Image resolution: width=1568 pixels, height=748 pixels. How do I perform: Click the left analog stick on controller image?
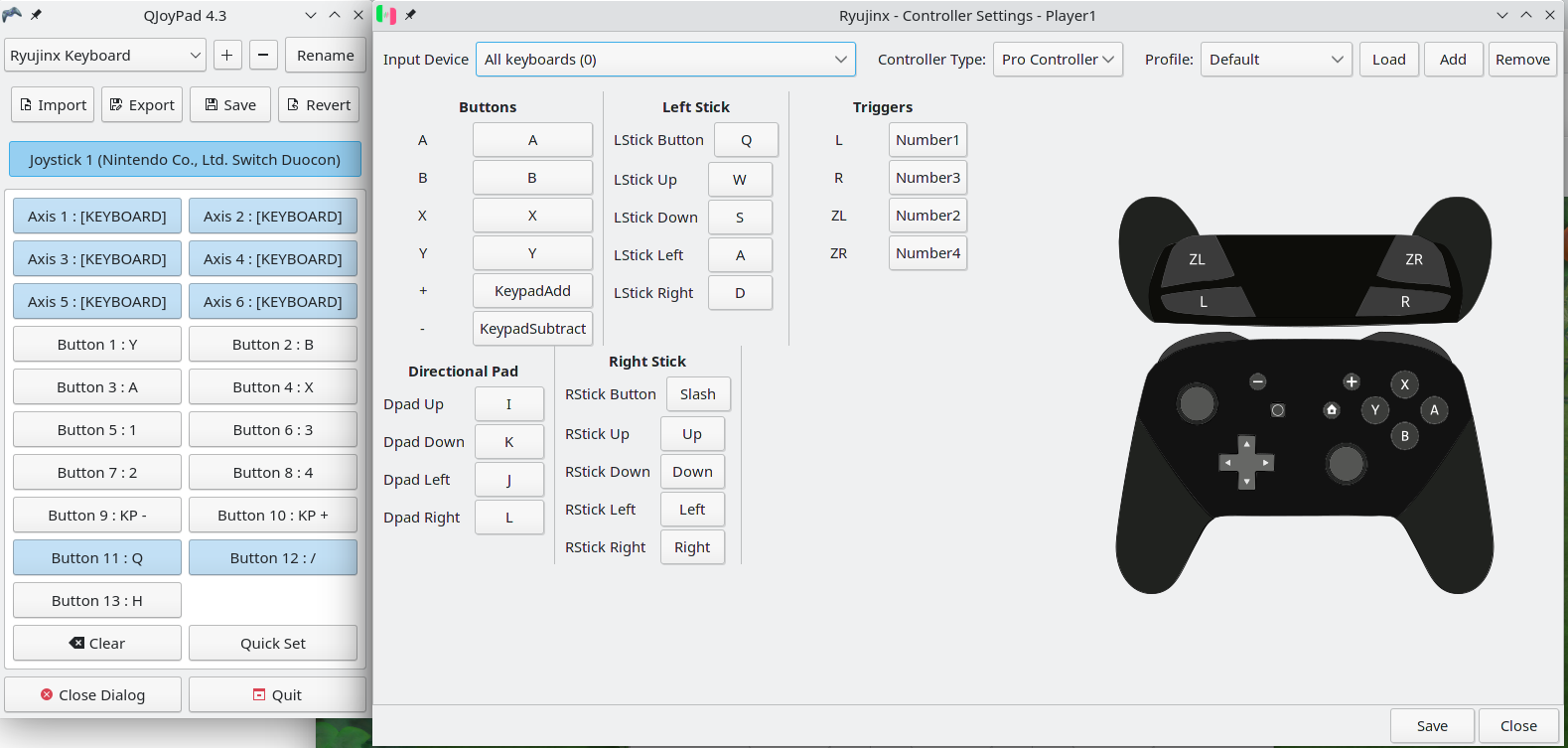pos(1197,403)
